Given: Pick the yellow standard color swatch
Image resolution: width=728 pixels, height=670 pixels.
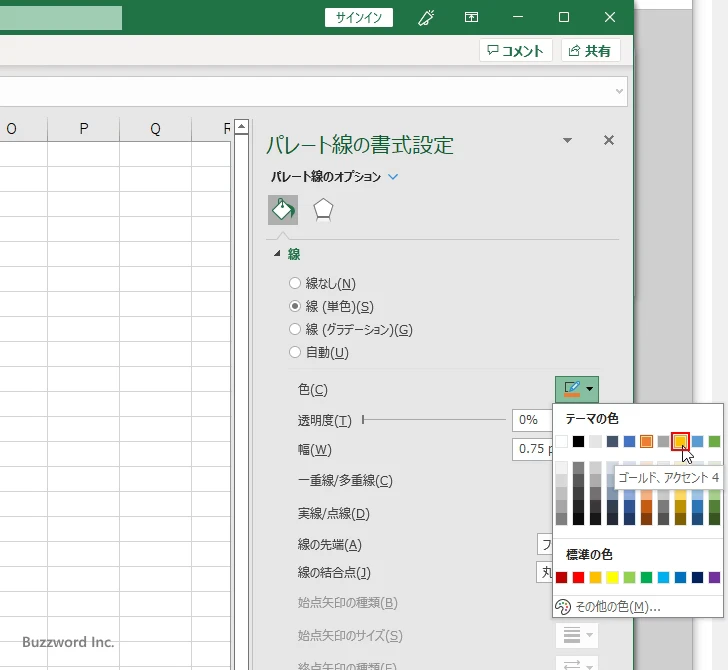Looking at the screenshot, I should pyautogui.click(x=612, y=577).
